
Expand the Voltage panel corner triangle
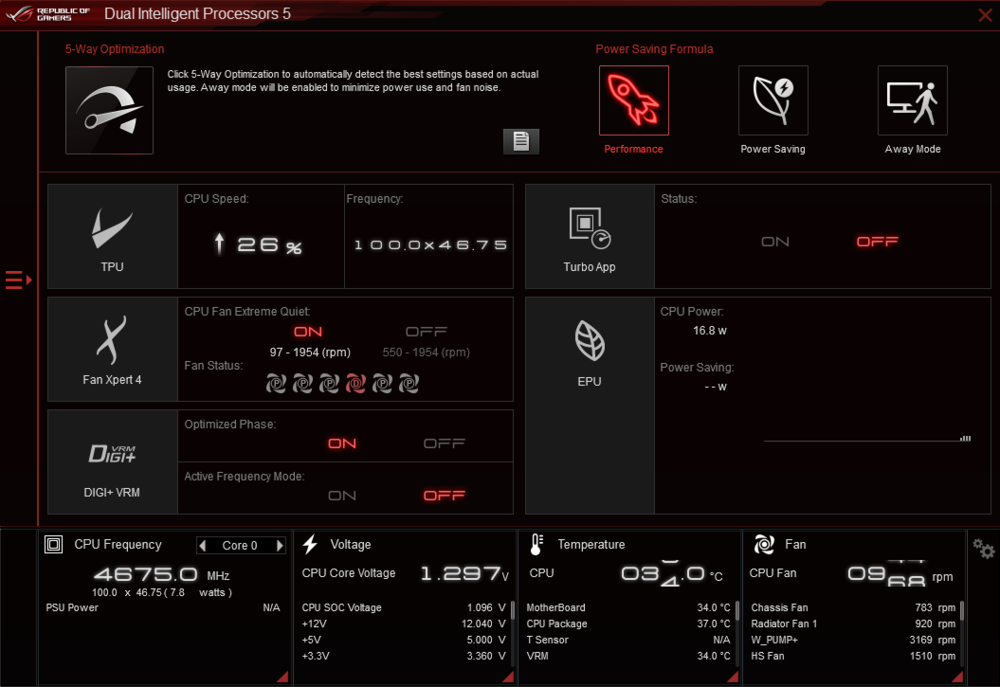[507, 677]
